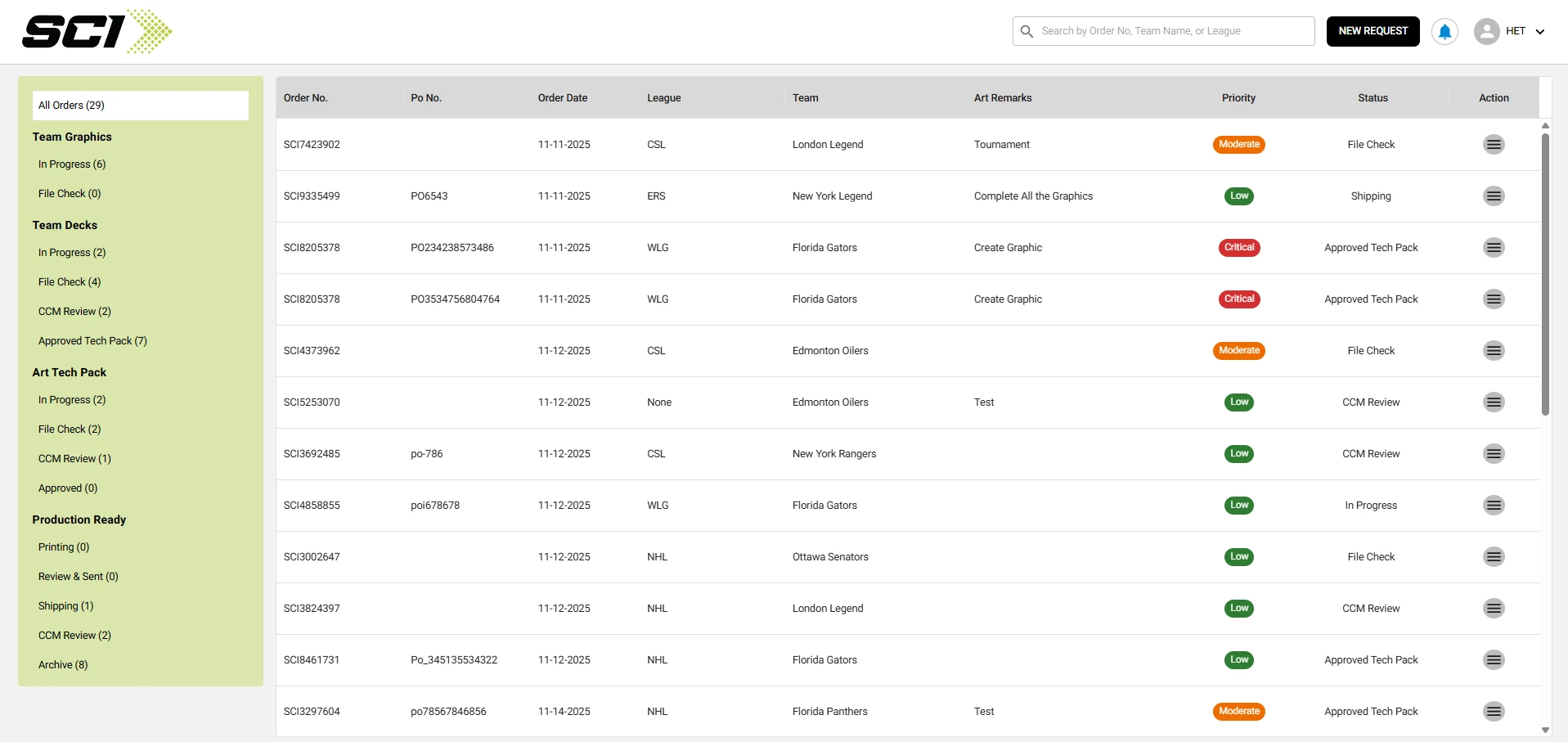Click the table vertical scrollbar
1568x742 pixels.
(x=1545, y=273)
